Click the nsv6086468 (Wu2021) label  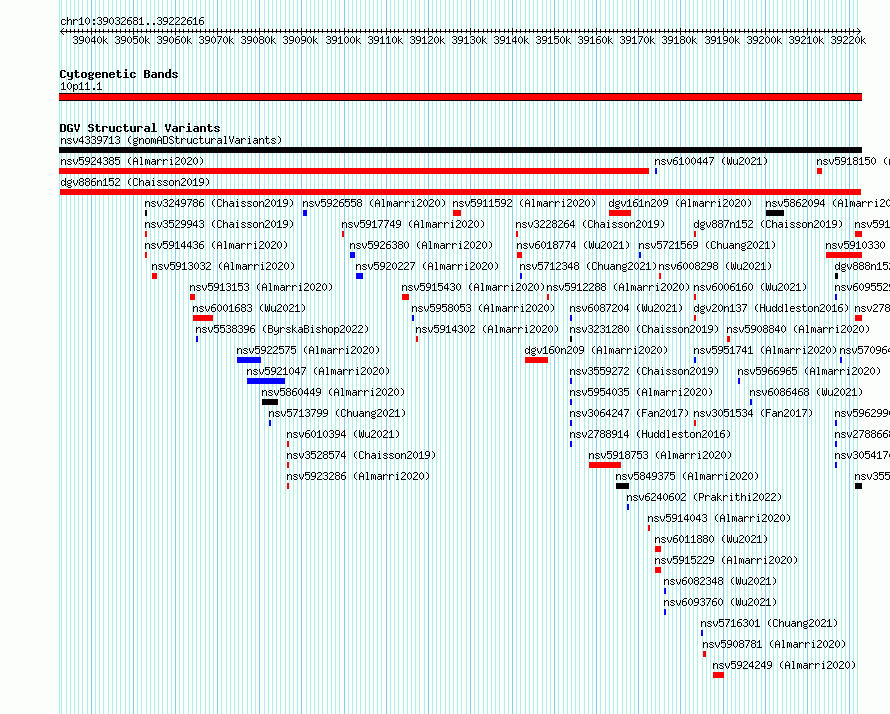[x=806, y=392]
